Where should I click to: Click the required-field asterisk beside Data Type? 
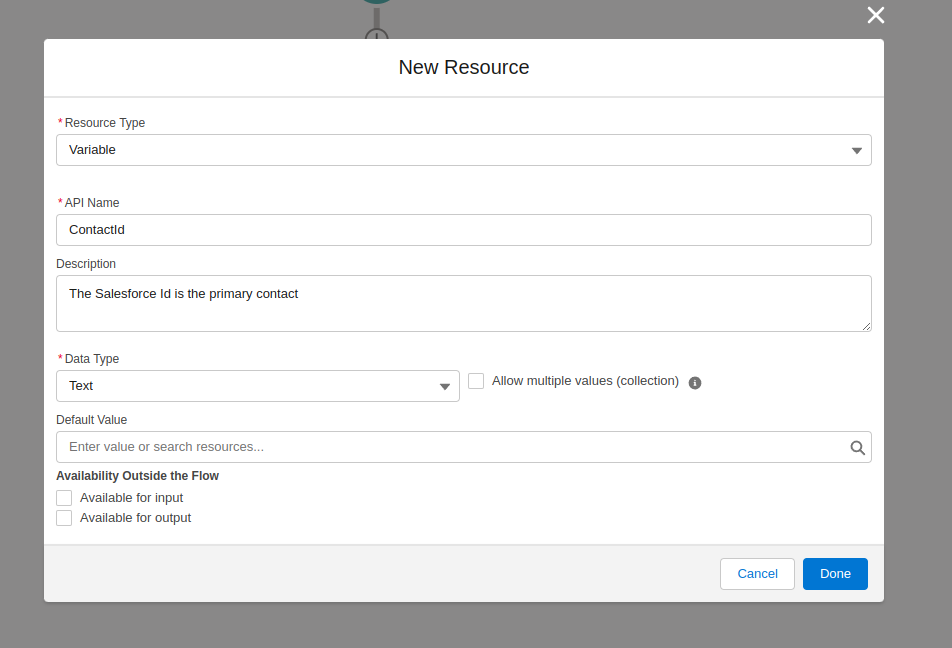pyautogui.click(x=60, y=358)
